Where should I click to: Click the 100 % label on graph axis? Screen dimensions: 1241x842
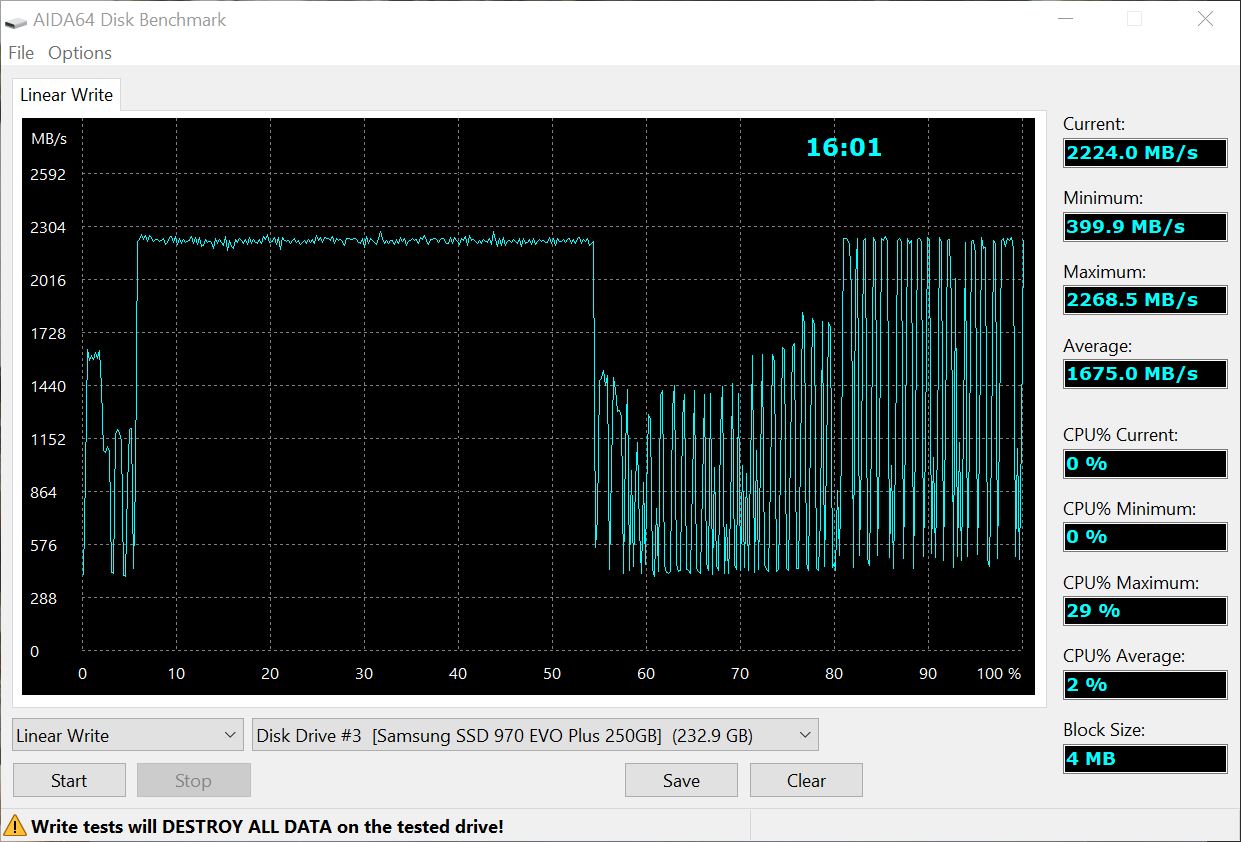coord(999,673)
